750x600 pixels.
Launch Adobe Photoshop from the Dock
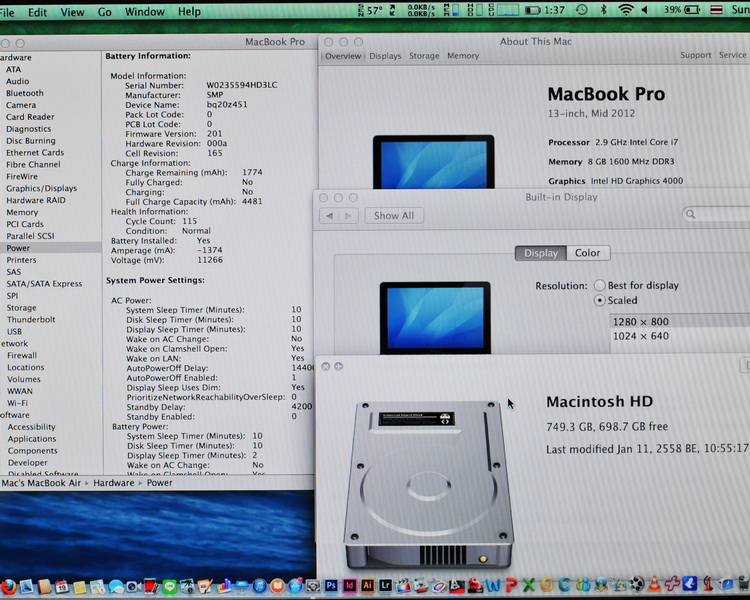(331, 586)
